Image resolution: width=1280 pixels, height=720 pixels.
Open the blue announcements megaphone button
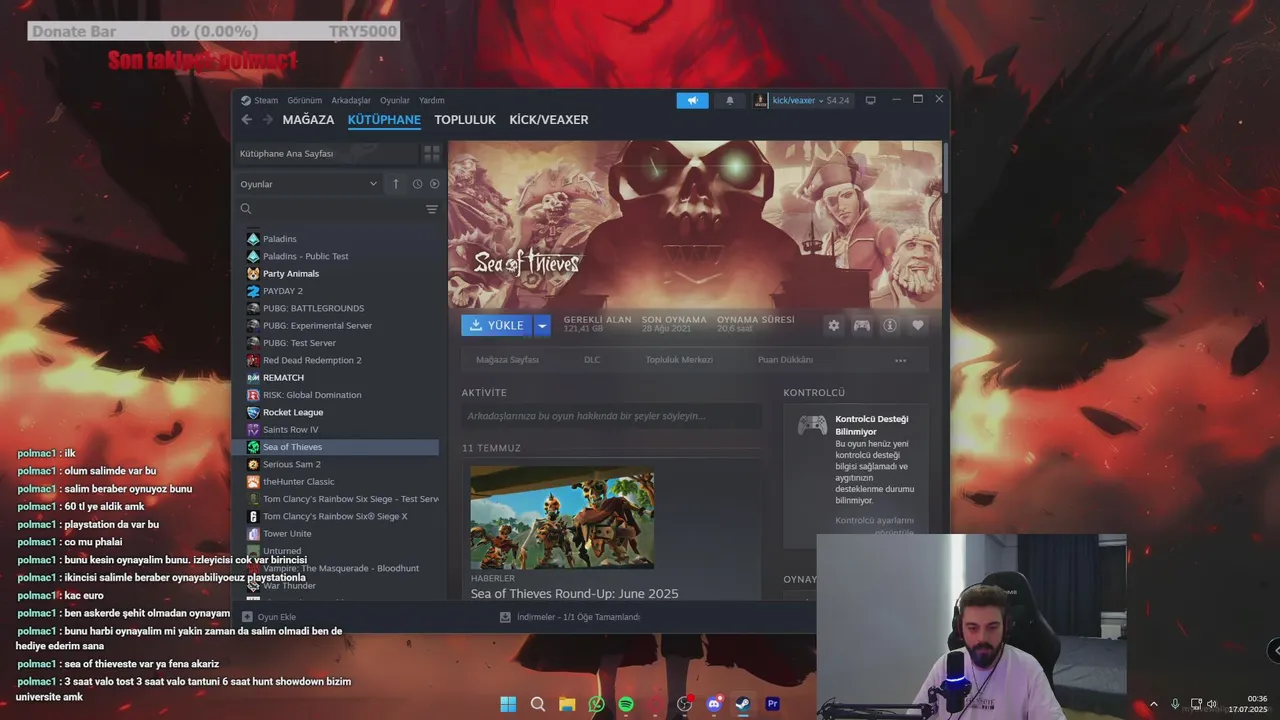pyautogui.click(x=692, y=100)
